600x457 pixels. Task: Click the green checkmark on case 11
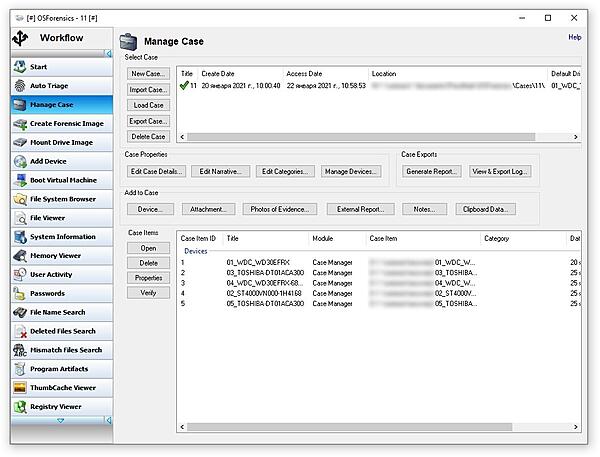[x=184, y=85]
